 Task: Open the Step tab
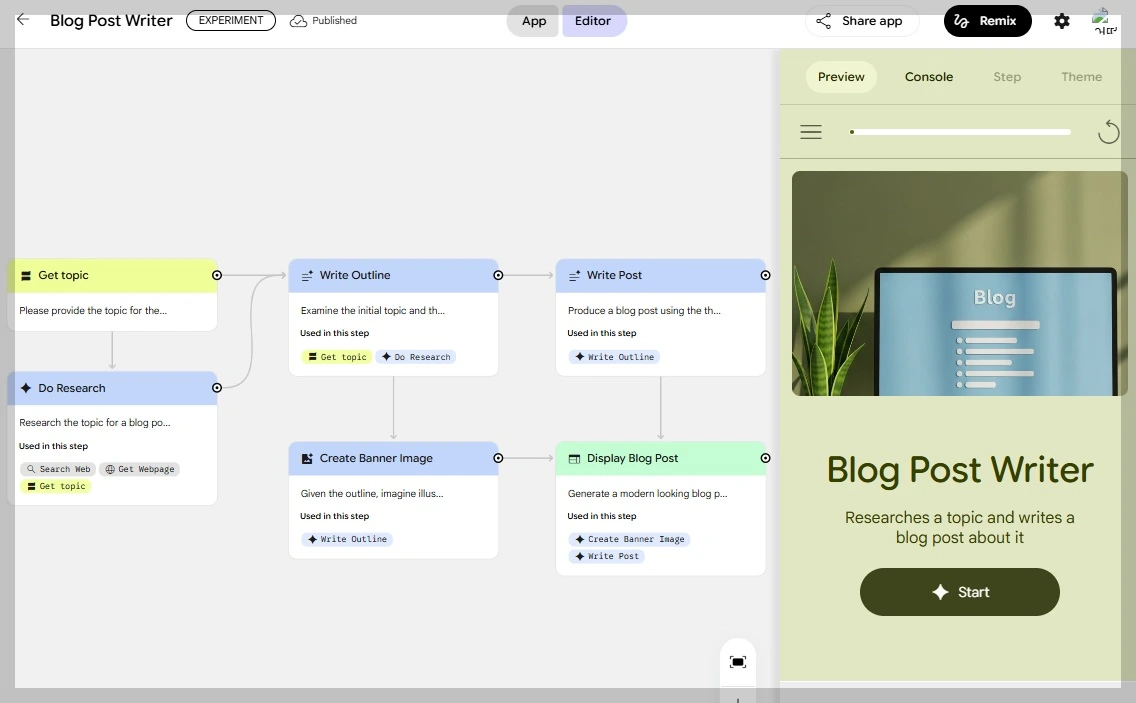pyautogui.click(x=1007, y=77)
